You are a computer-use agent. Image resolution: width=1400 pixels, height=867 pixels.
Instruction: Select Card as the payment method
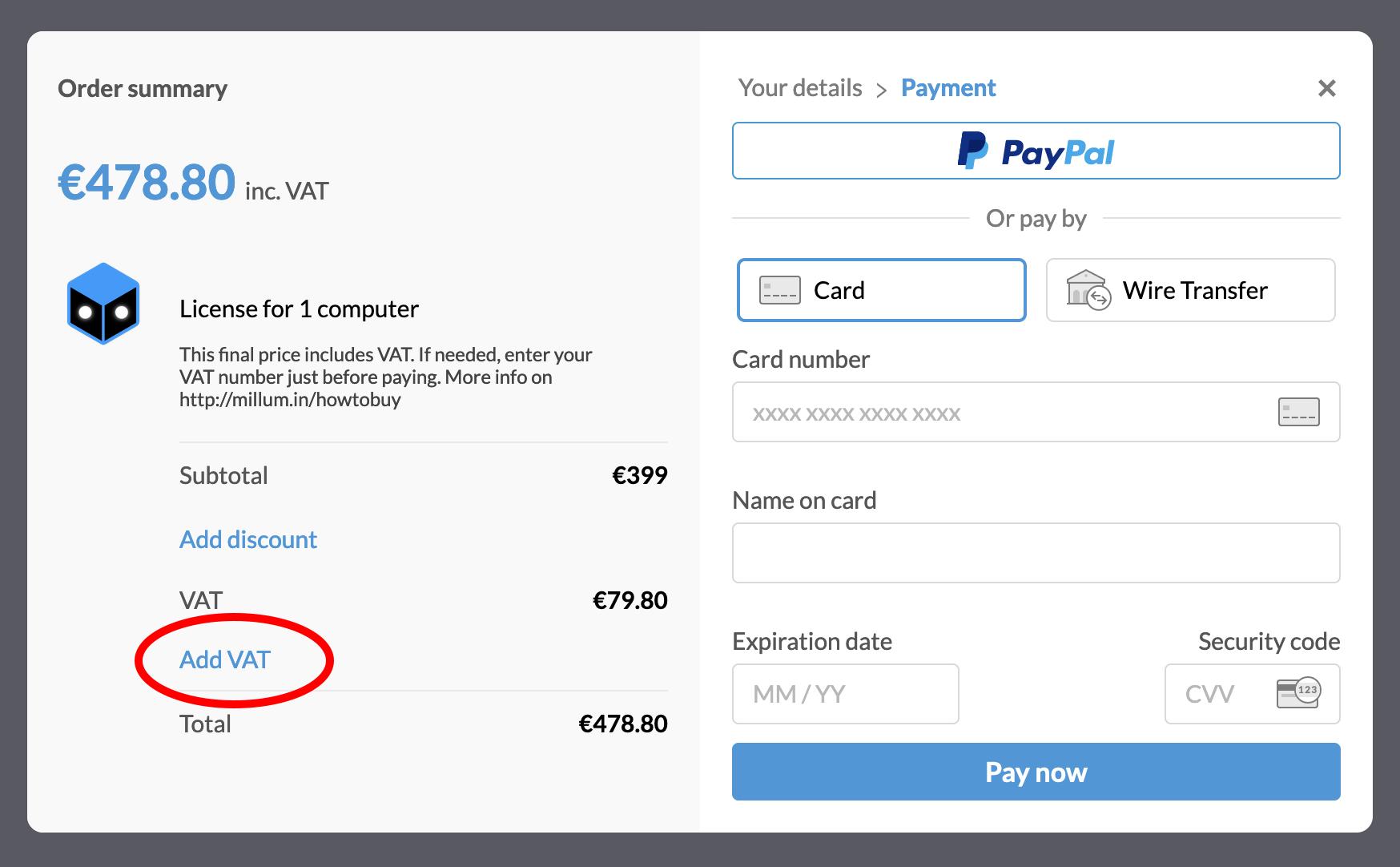[x=881, y=290]
